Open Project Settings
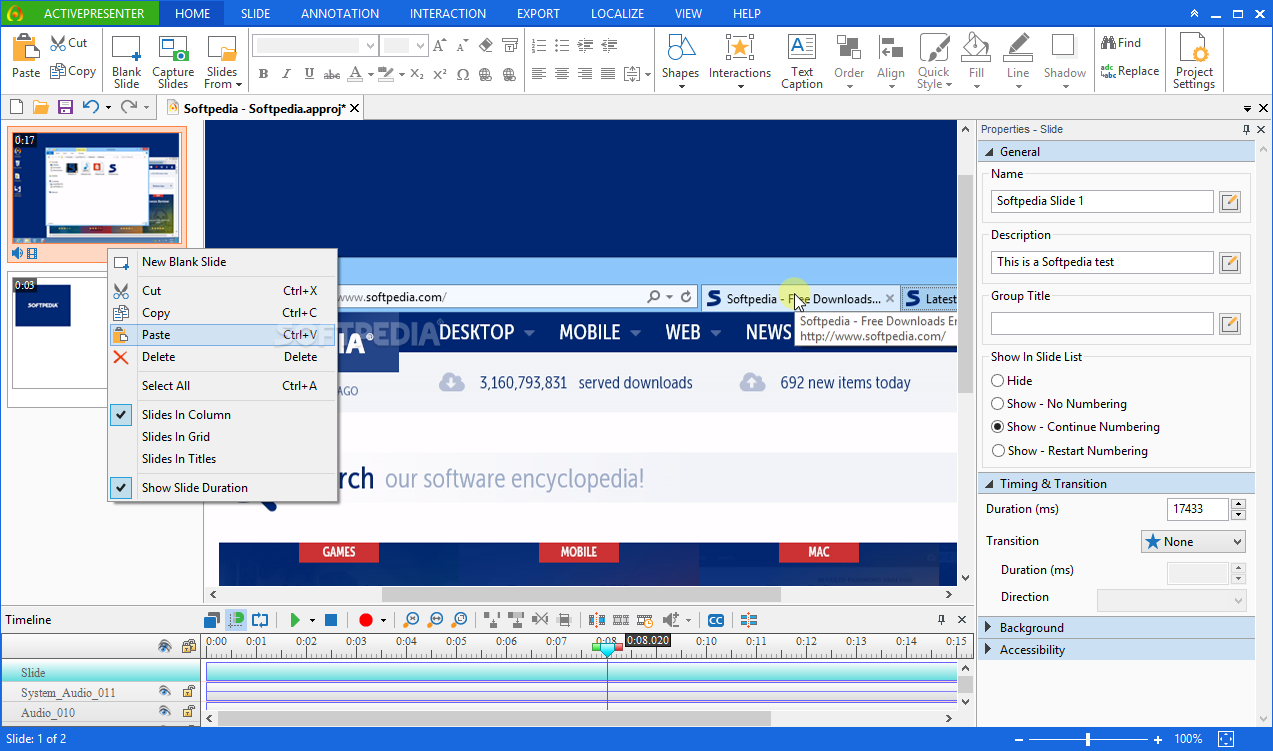The width and height of the screenshot is (1273, 751). pyautogui.click(x=1194, y=62)
